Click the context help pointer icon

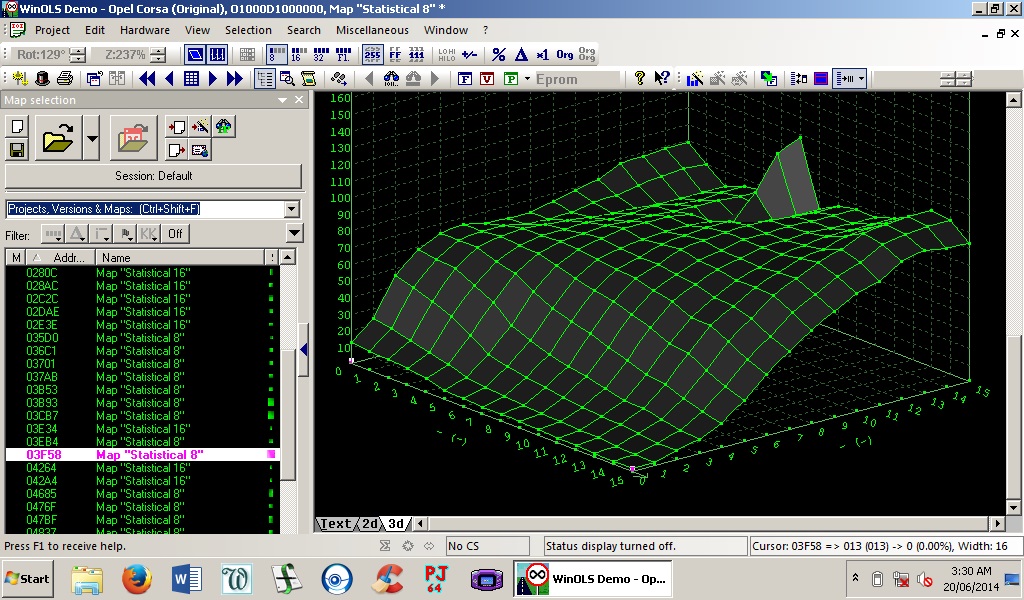[x=662, y=78]
